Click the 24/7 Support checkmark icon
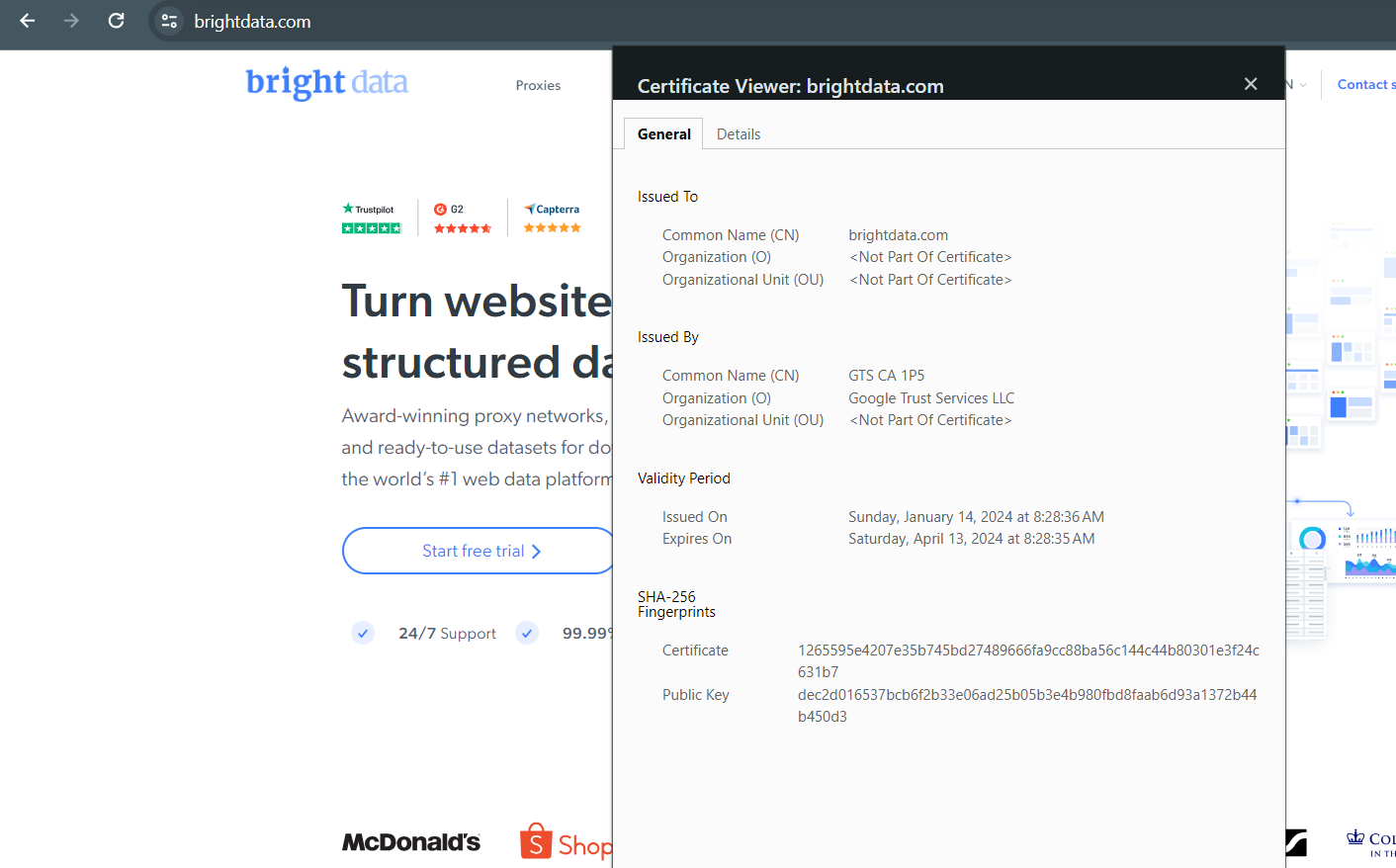1396x868 pixels. pos(363,633)
